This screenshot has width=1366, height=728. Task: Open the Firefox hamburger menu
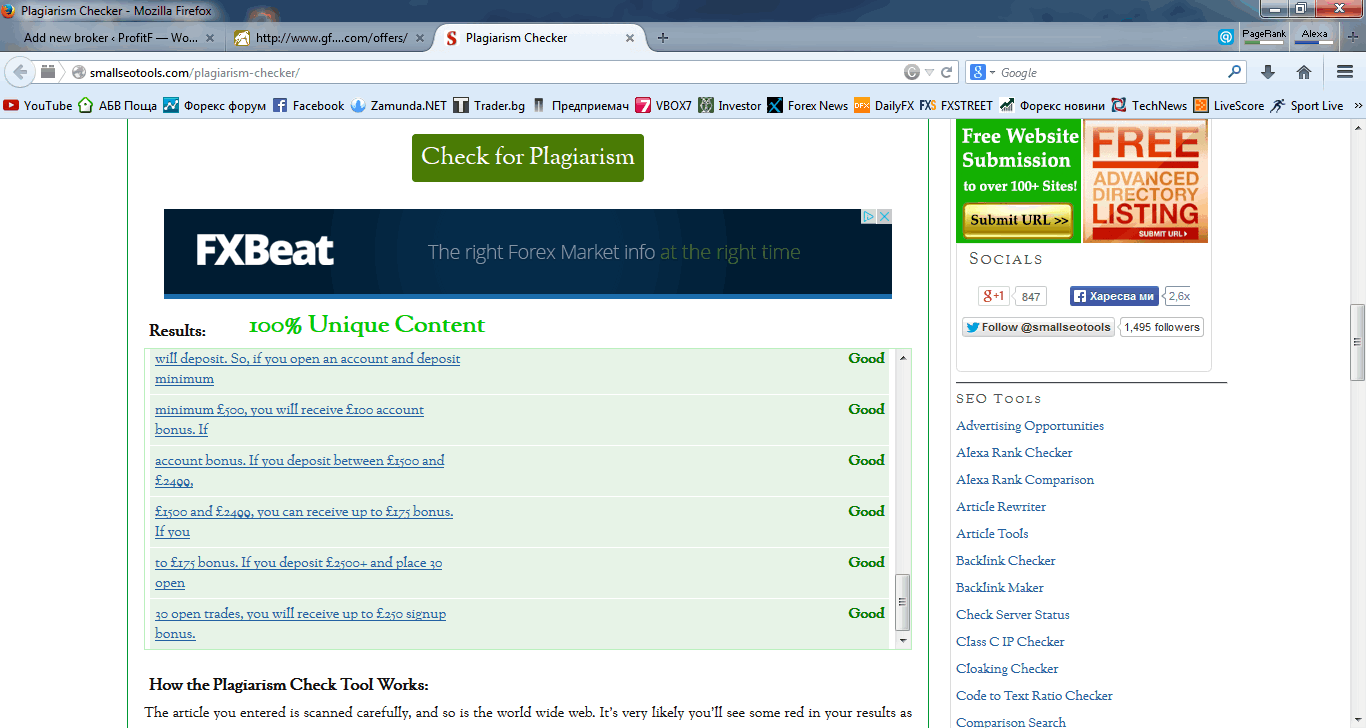pyautogui.click(x=1345, y=72)
